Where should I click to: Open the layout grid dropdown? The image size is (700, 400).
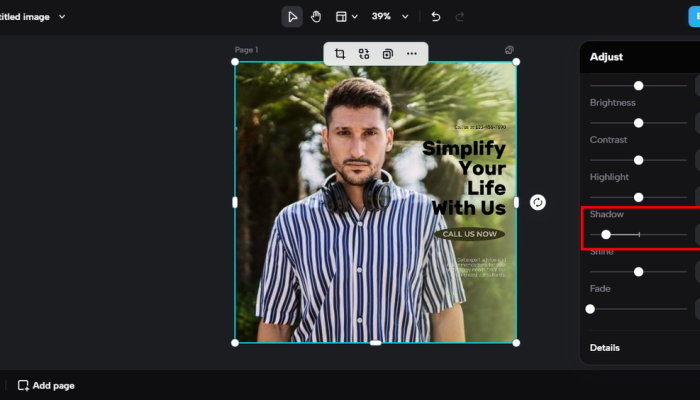coord(346,17)
